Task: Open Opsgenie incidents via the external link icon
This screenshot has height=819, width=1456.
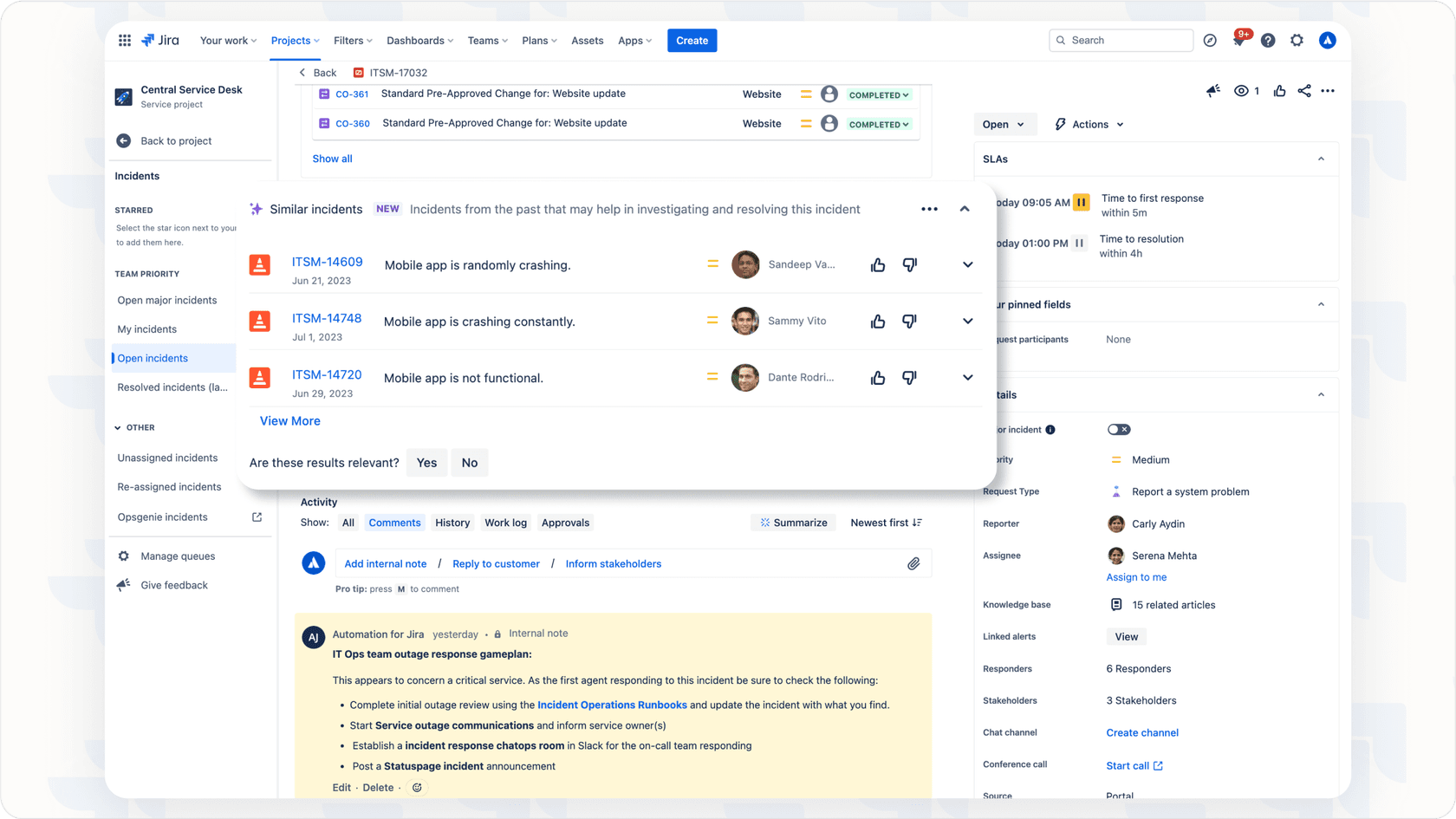Action: point(257,517)
